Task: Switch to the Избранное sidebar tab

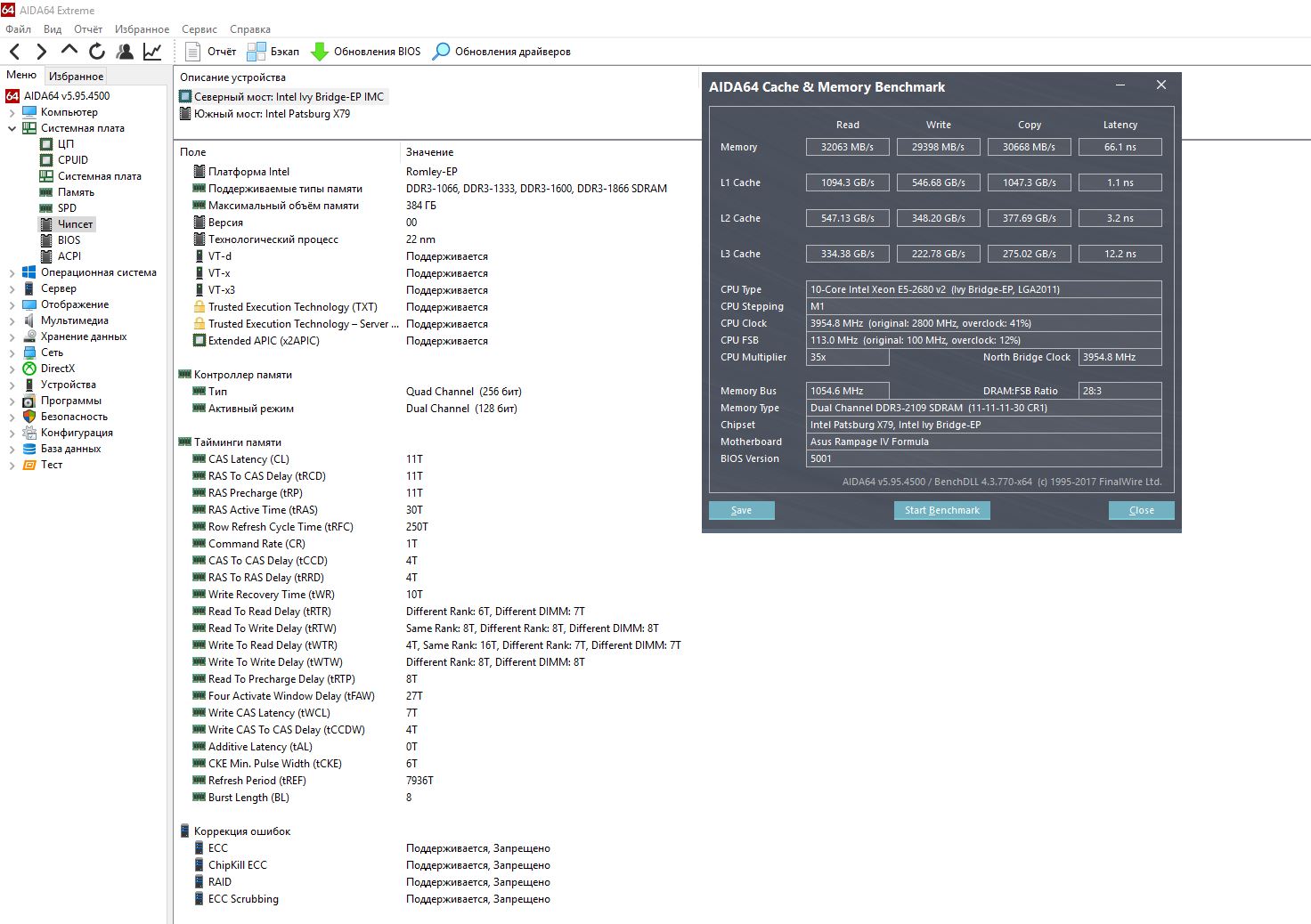Action: coord(77,77)
